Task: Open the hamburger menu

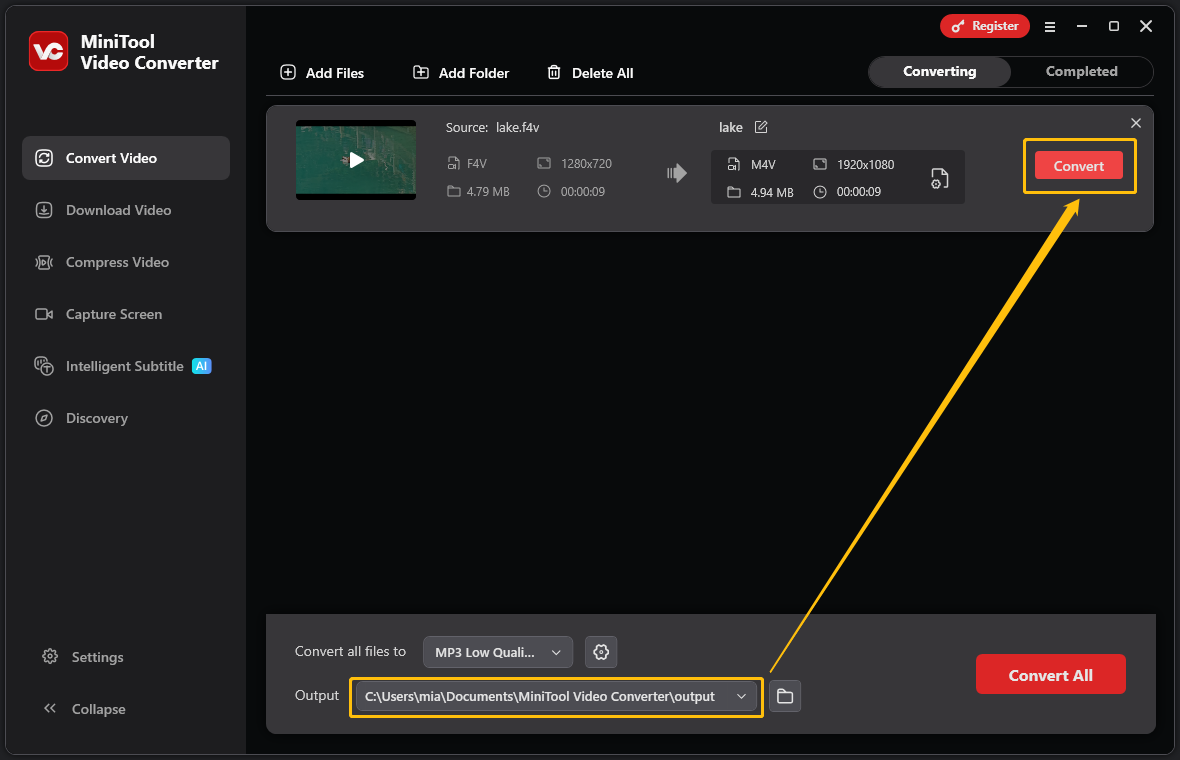Action: pyautogui.click(x=1050, y=27)
